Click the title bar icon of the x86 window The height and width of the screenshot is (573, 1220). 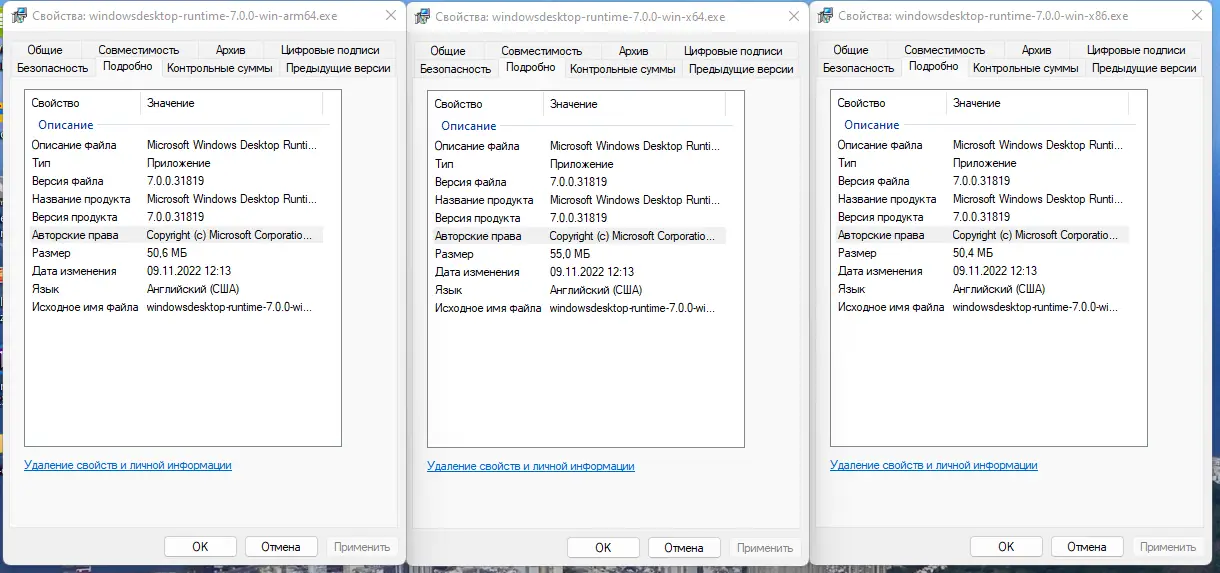(x=826, y=16)
